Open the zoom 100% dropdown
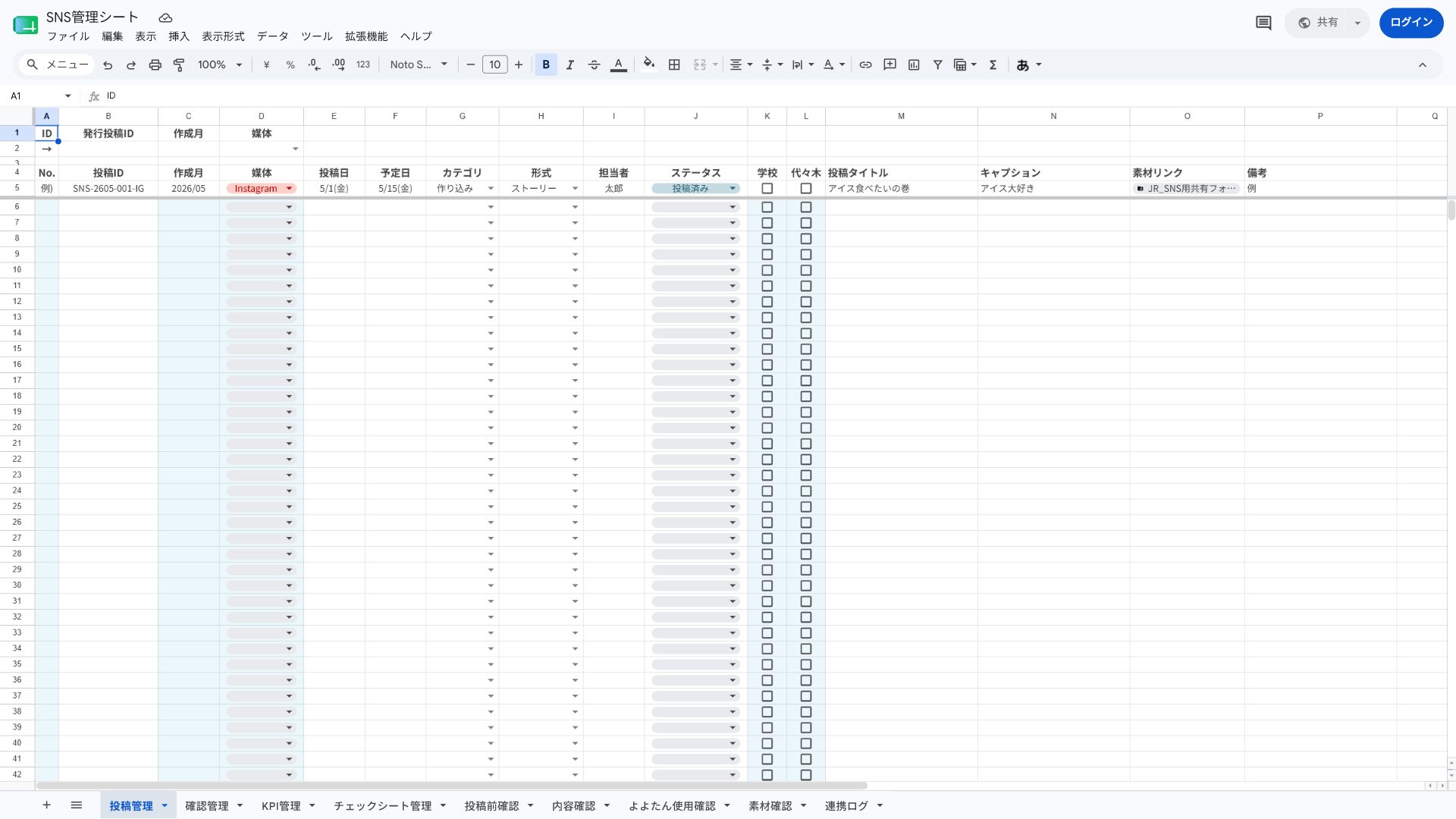1456x819 pixels. tap(220, 65)
